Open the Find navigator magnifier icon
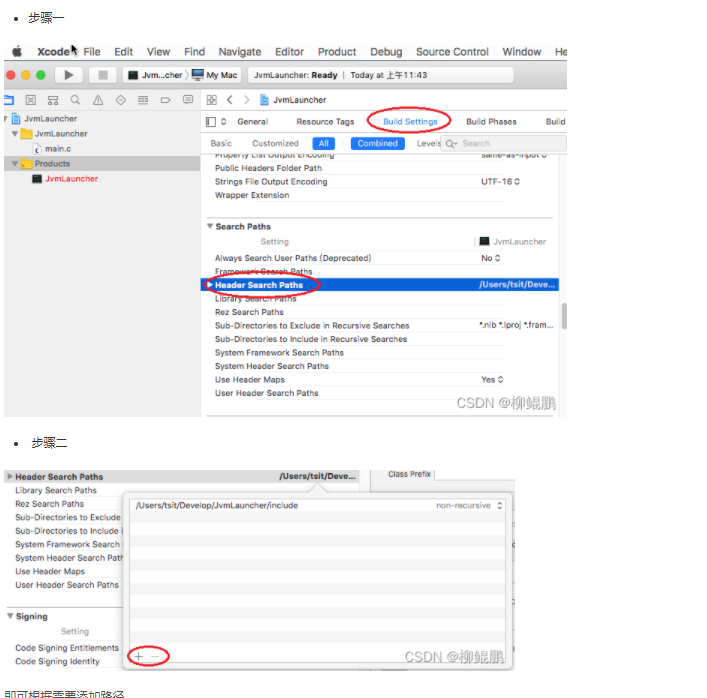 click(75, 100)
